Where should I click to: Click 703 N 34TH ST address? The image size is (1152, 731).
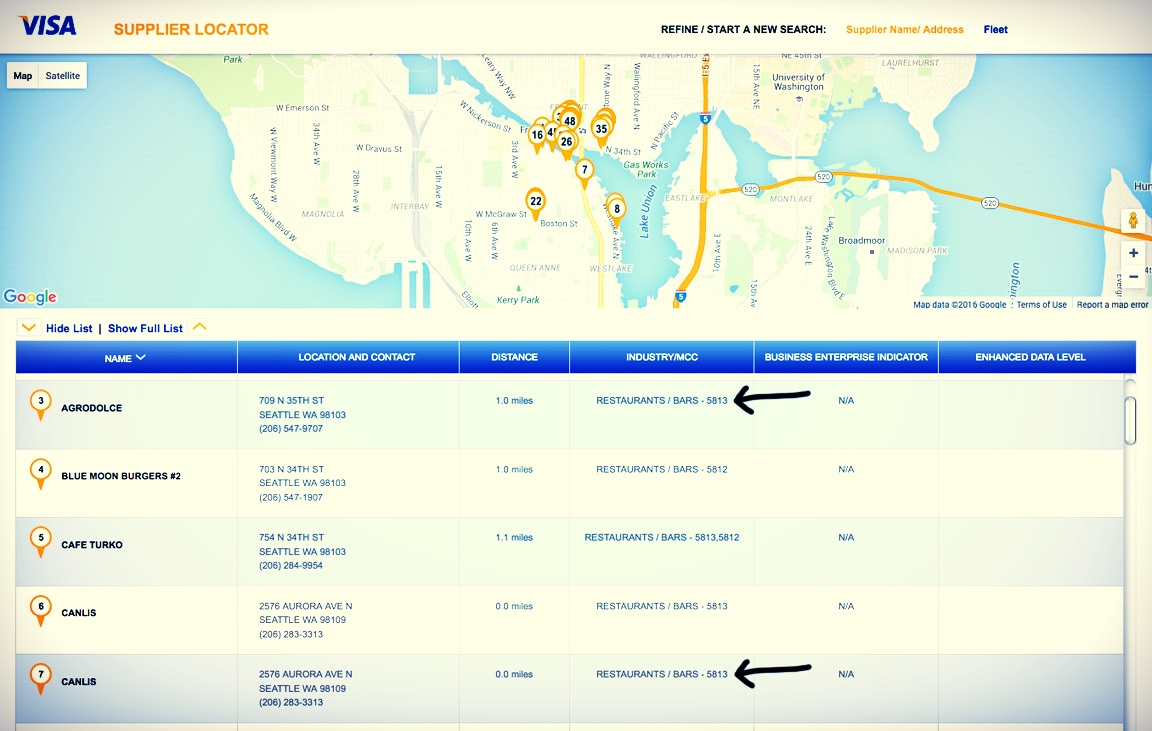(x=291, y=469)
